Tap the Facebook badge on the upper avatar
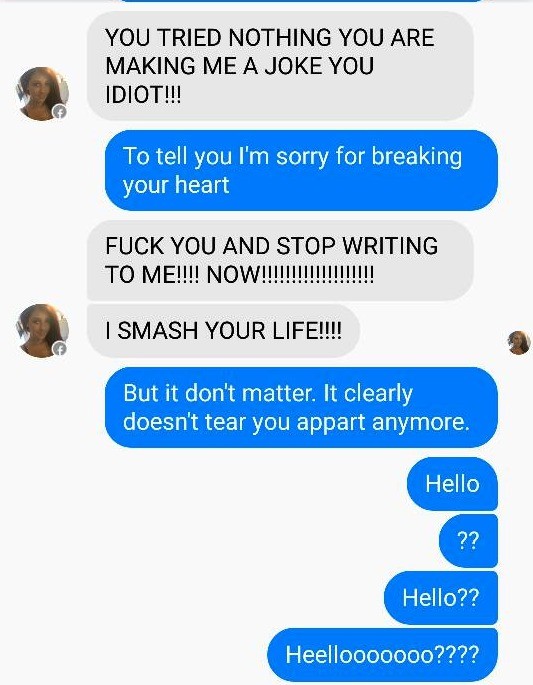 (x=60, y=112)
